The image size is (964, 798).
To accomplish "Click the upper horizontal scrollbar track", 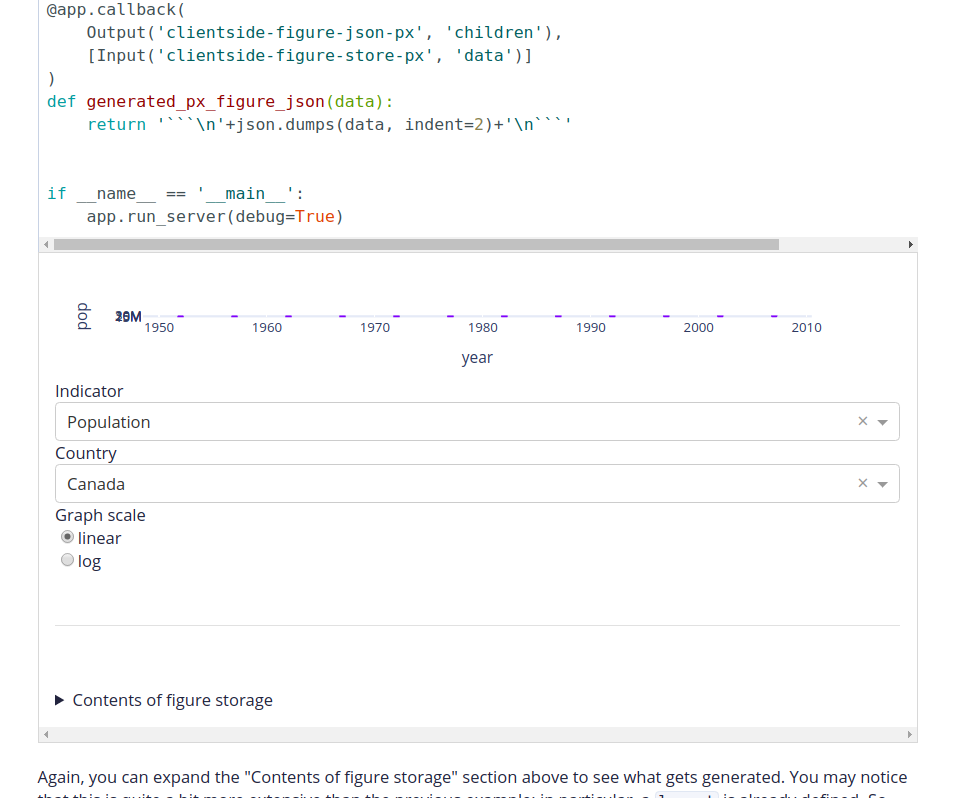I will coord(420,244).
